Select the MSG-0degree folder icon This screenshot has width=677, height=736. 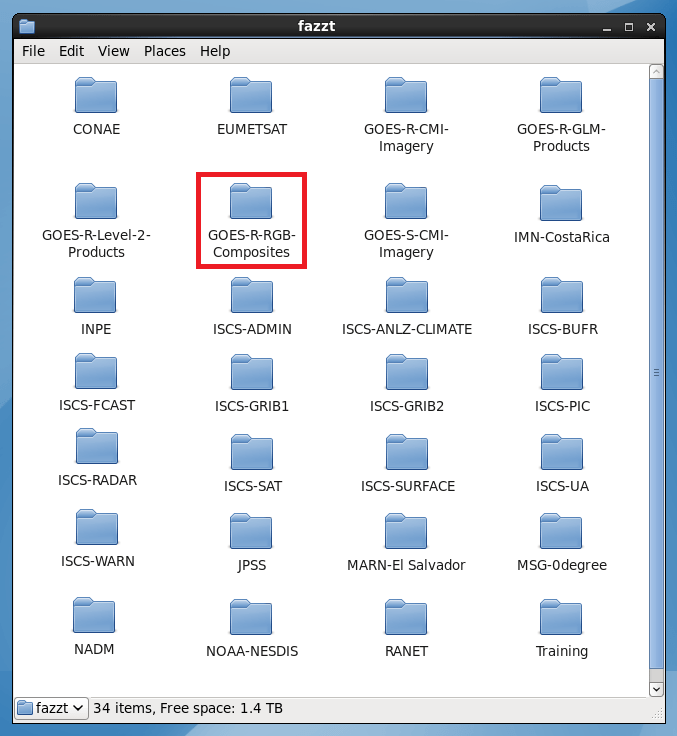pyautogui.click(x=561, y=531)
